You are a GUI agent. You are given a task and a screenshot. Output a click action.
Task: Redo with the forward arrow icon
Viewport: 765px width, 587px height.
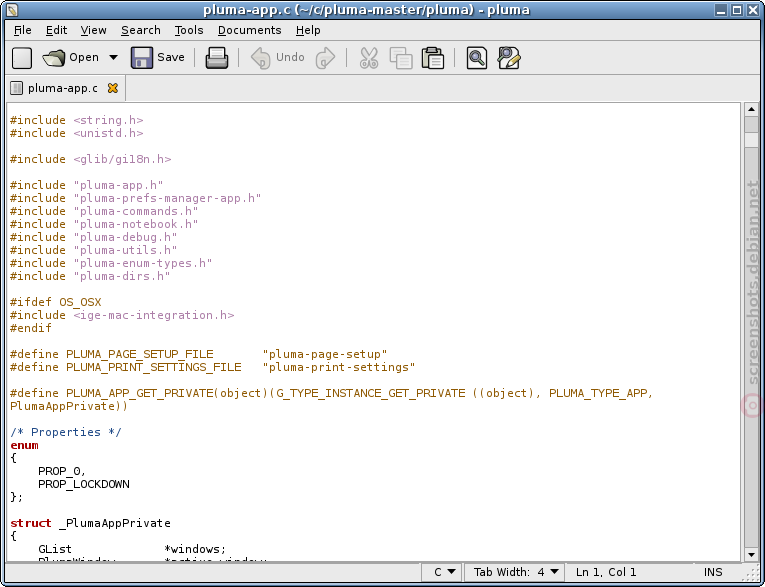click(x=325, y=58)
